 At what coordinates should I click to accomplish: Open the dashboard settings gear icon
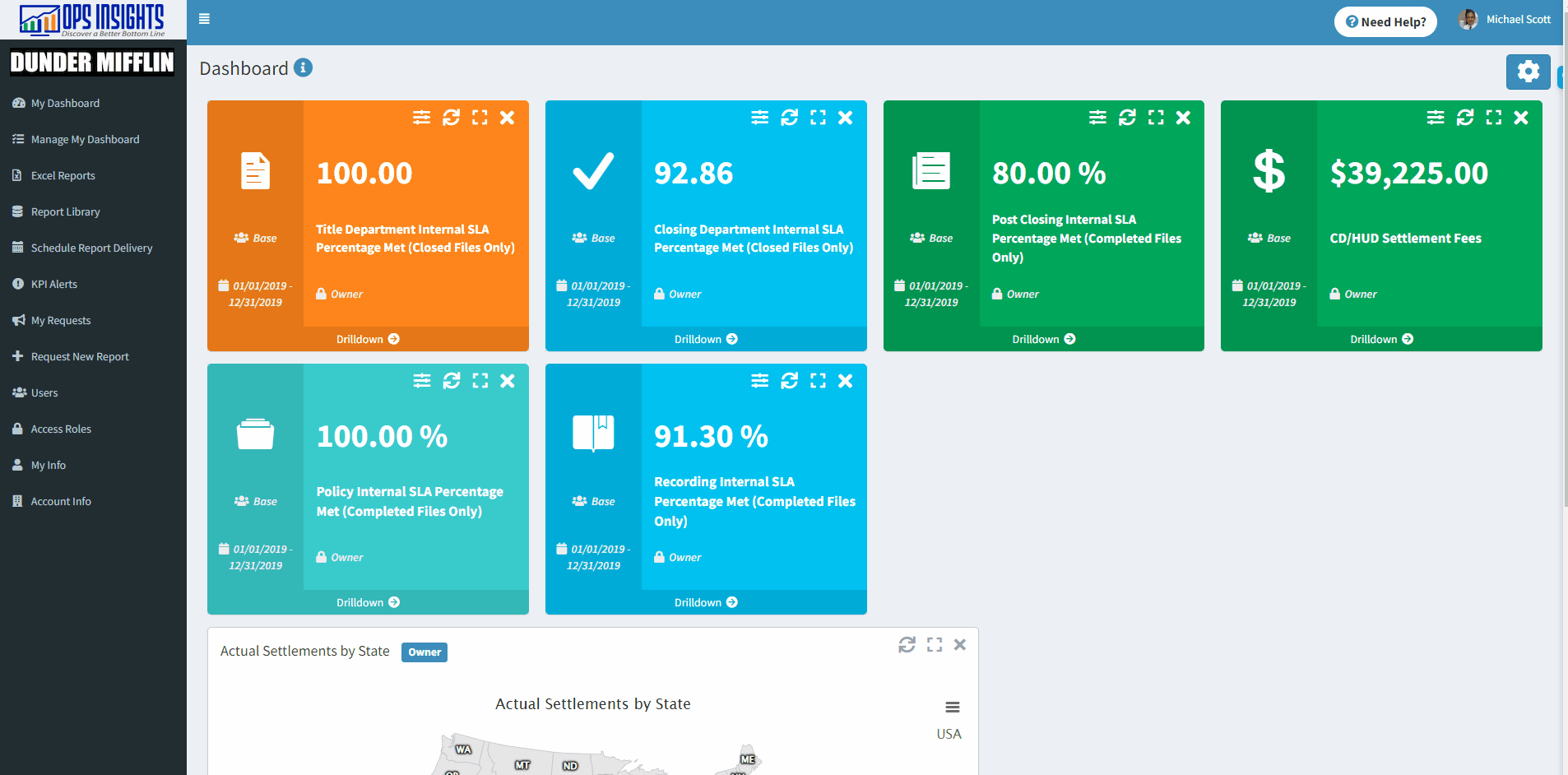point(1528,72)
